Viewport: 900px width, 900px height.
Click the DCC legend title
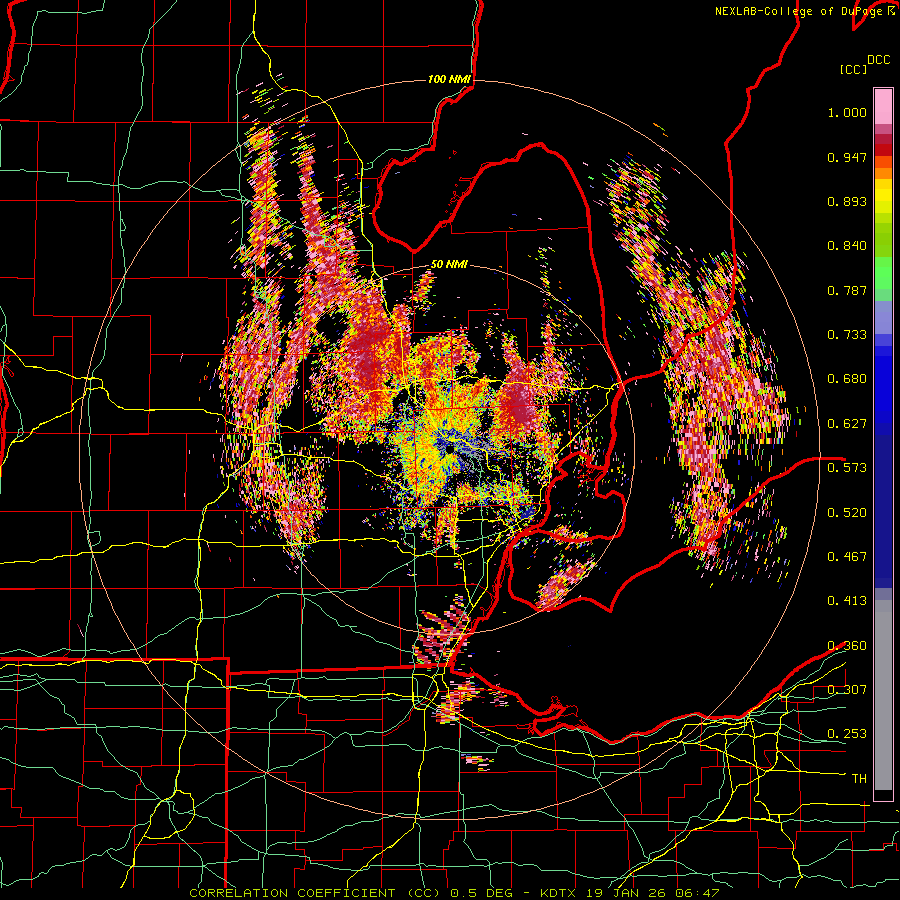tap(878, 60)
